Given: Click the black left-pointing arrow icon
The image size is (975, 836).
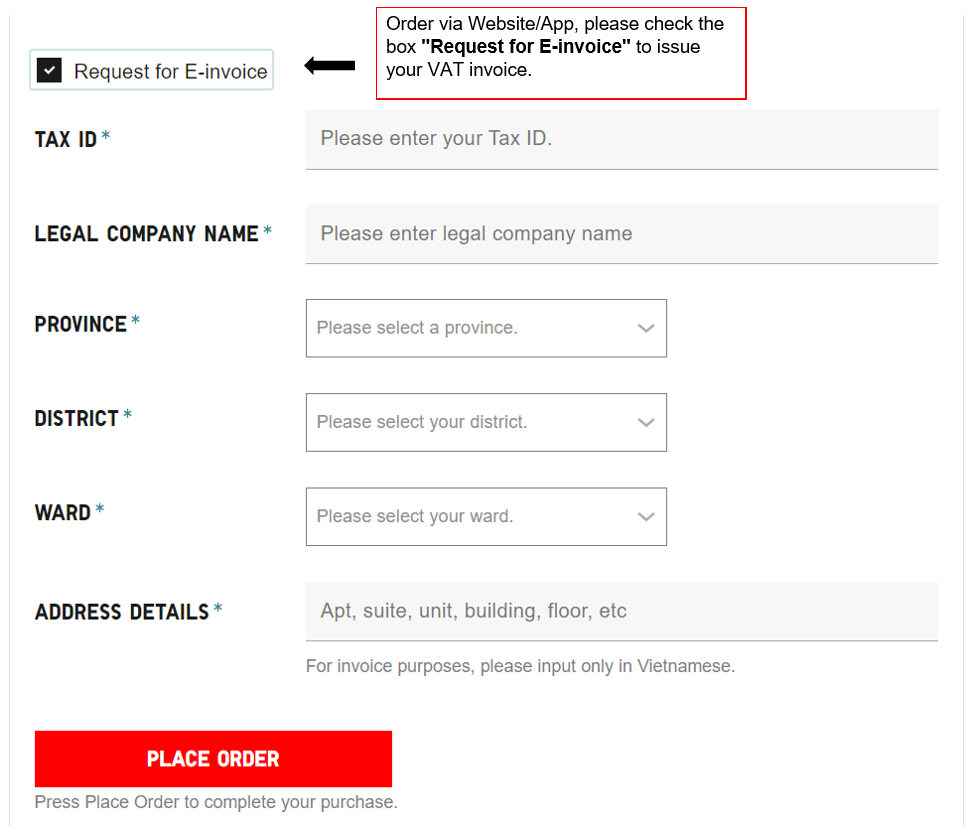Looking at the screenshot, I should 330,66.
